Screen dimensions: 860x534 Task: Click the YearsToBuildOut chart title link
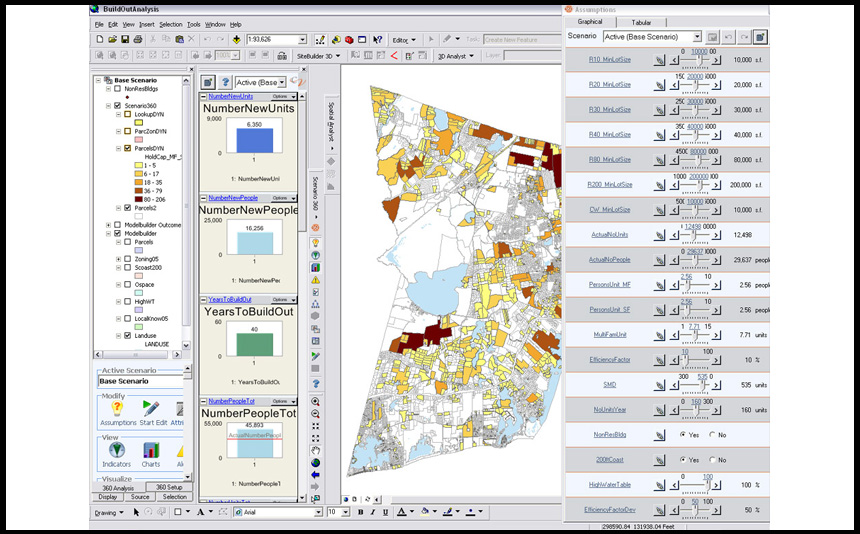pyautogui.click(x=230, y=300)
